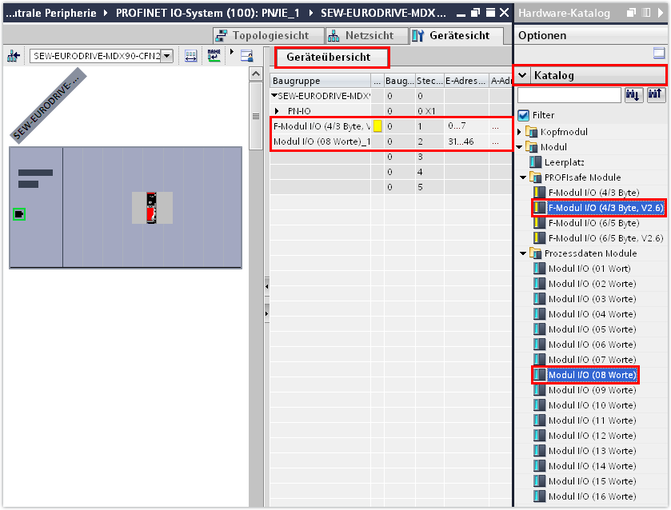This screenshot has width=671, height=510.
Task: Click the search-down icon in the Katalog panel
Action: (634, 95)
